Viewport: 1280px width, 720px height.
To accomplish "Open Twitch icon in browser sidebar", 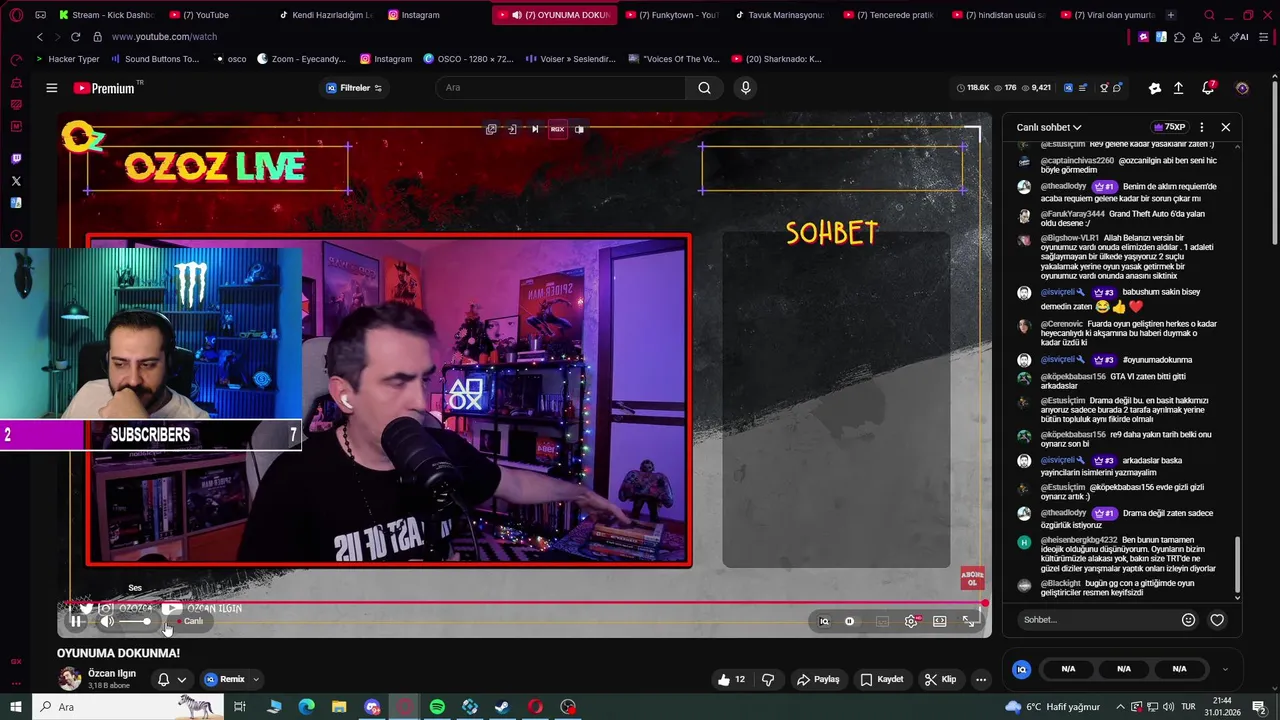I will click(x=15, y=158).
